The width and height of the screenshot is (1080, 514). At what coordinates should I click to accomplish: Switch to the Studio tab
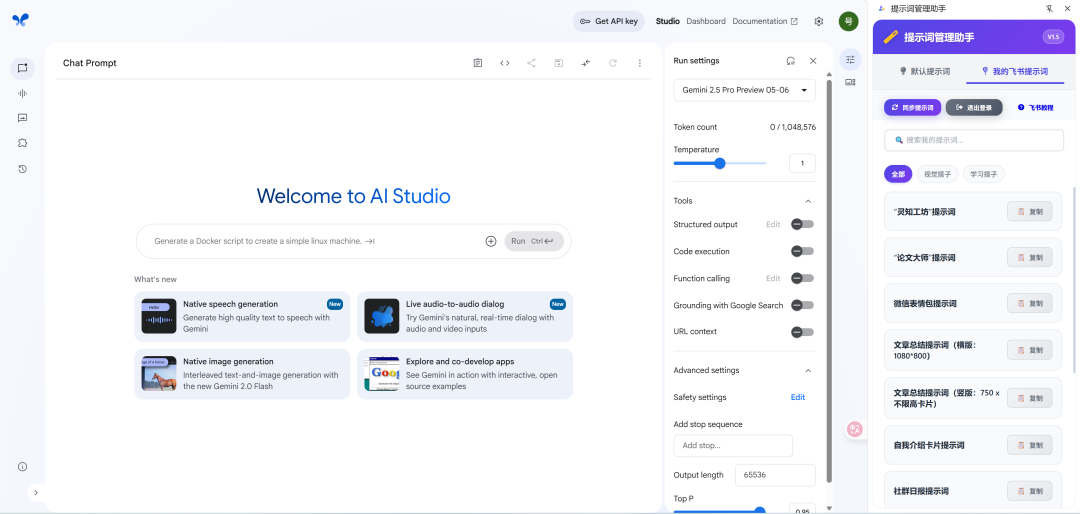tap(667, 21)
